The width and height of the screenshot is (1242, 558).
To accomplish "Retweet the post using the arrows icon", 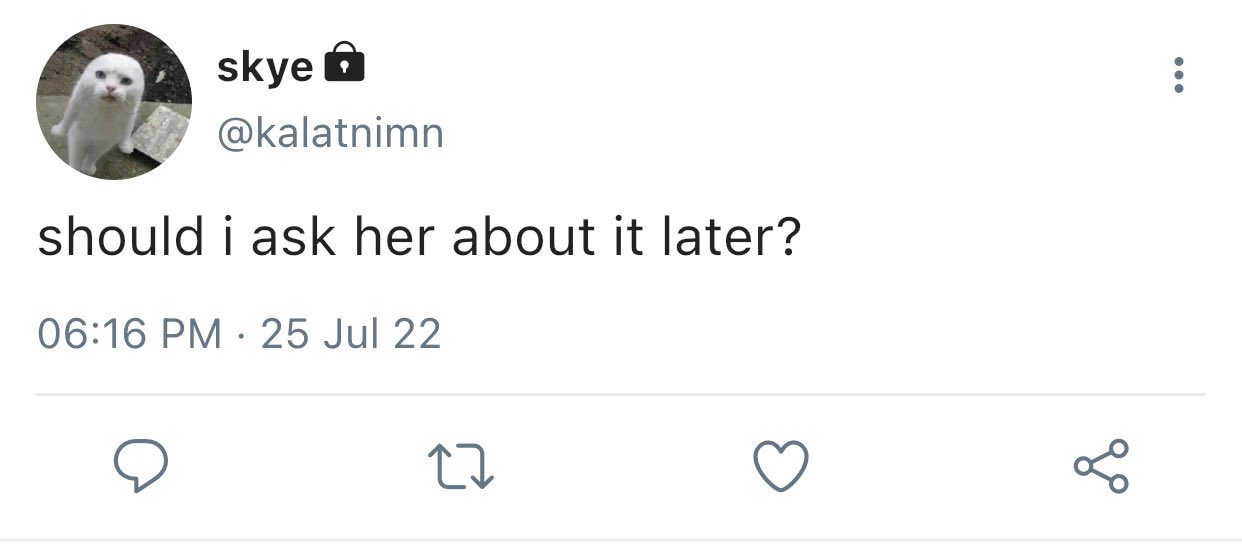I will click(x=461, y=467).
